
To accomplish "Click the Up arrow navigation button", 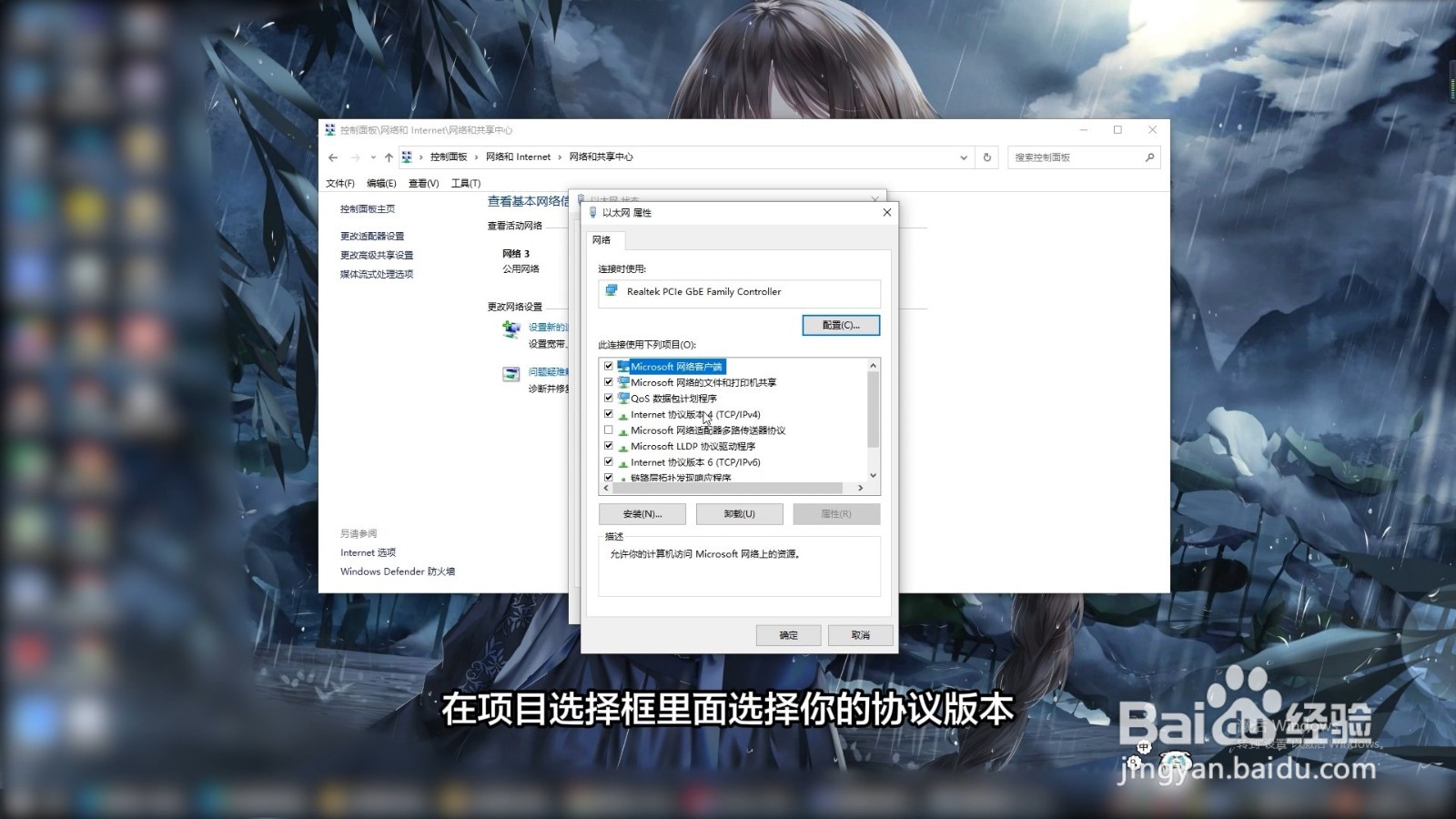I will click(389, 157).
